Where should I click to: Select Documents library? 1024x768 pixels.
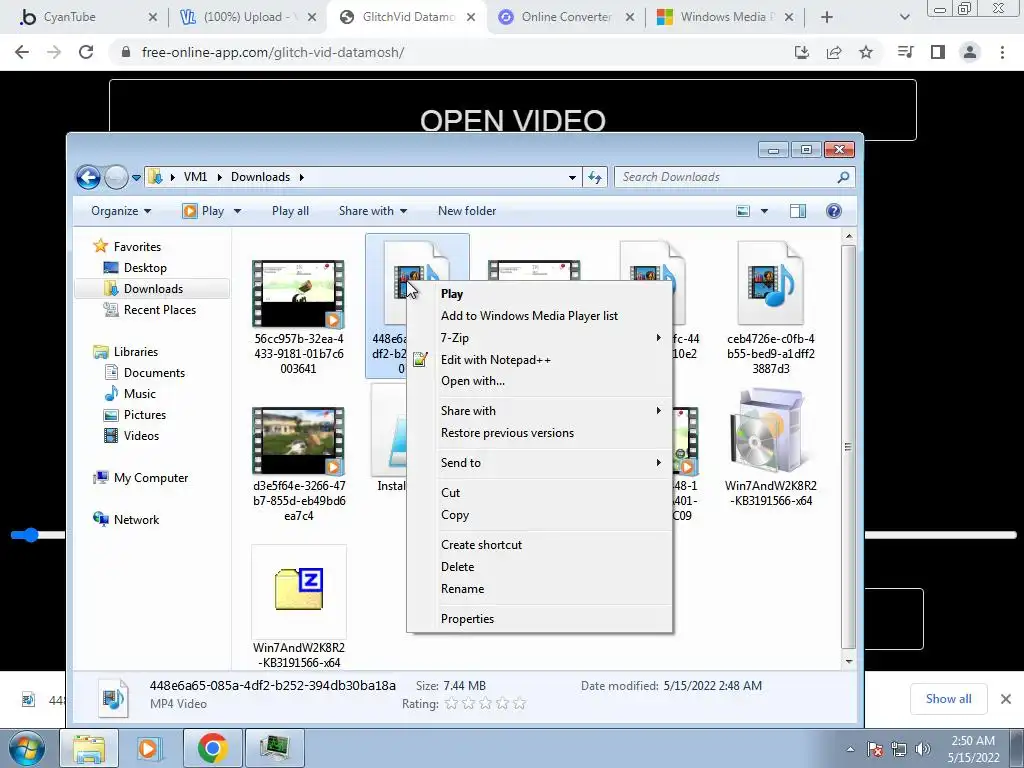[x=153, y=373]
